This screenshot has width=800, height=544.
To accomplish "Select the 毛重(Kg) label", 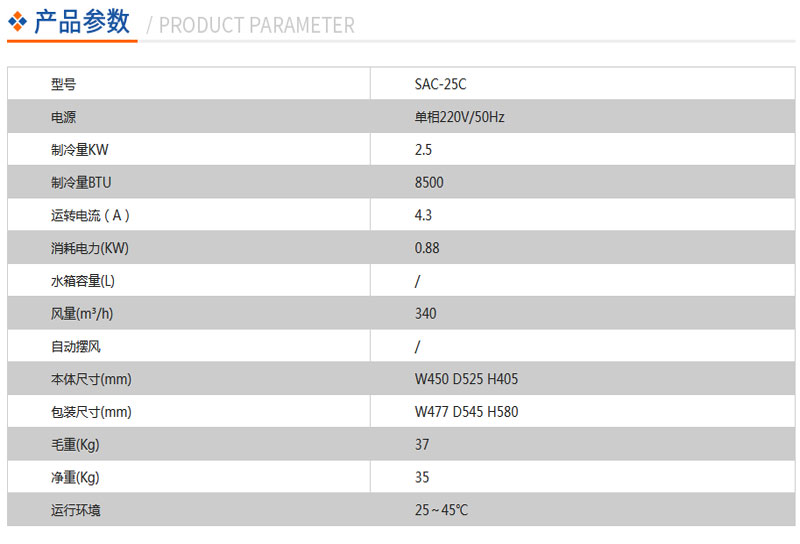I will pyautogui.click(x=75, y=444).
